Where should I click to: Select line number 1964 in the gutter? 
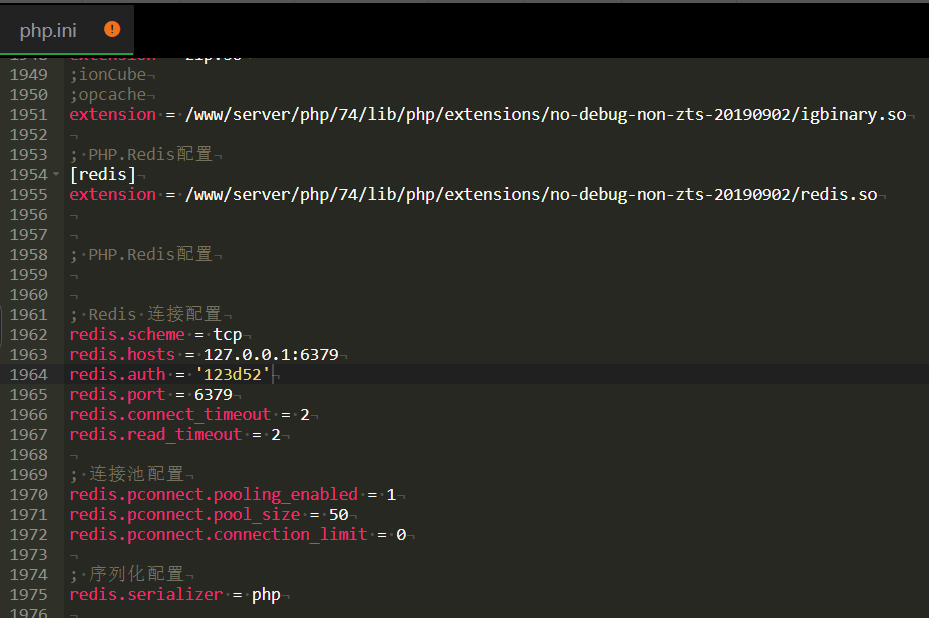(28, 374)
